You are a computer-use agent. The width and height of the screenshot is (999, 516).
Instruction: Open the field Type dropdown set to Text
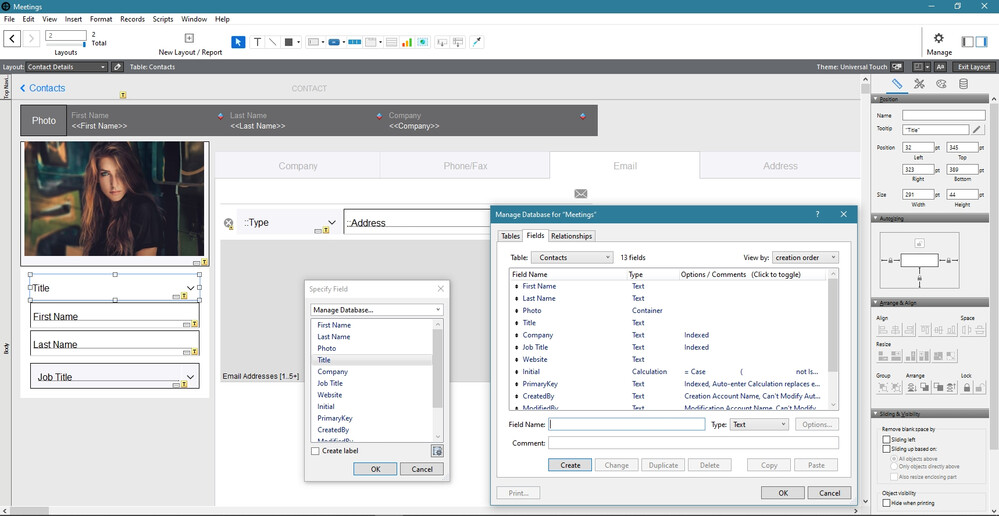click(x=759, y=424)
